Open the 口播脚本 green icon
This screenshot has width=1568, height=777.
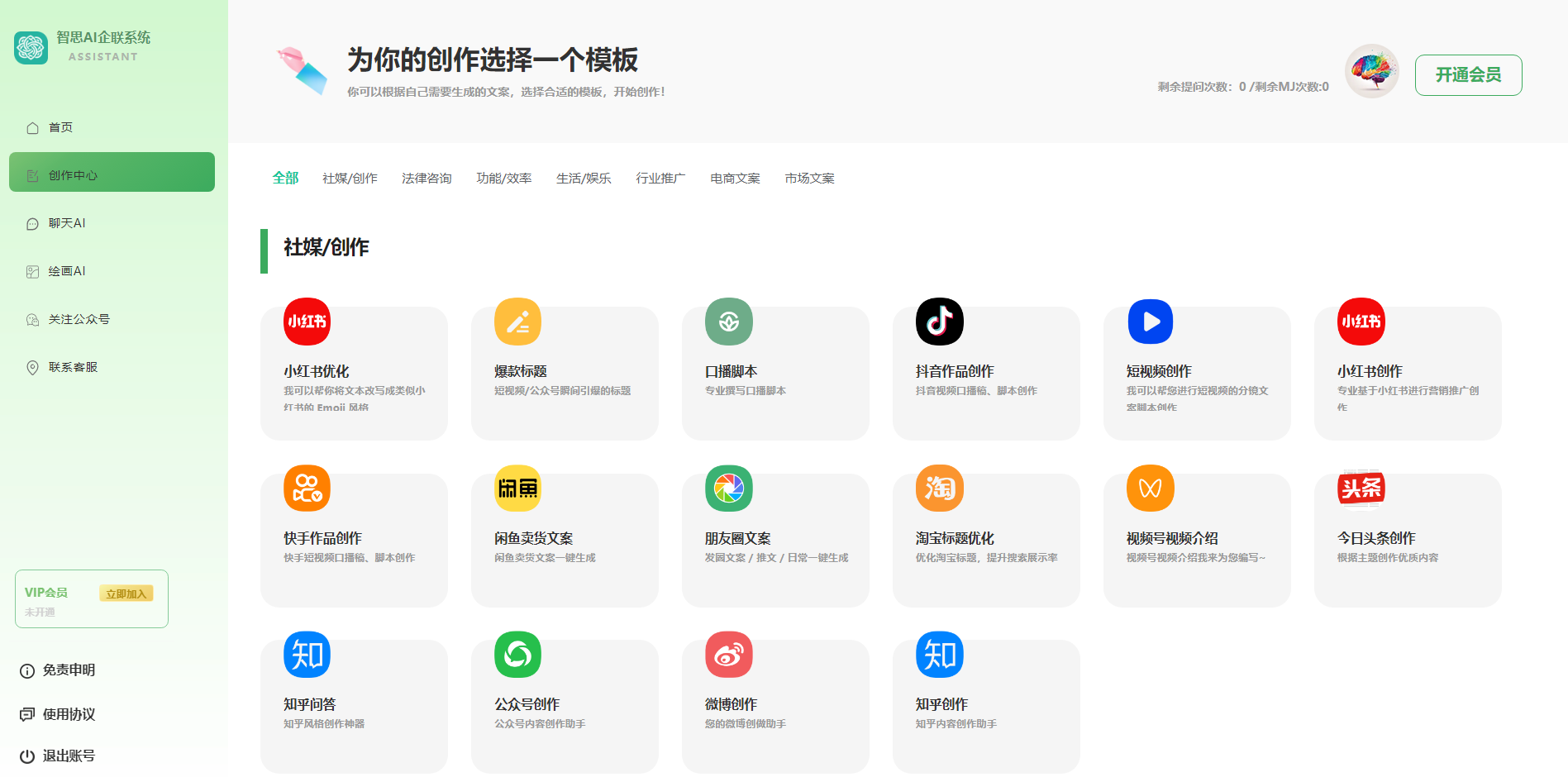point(728,322)
